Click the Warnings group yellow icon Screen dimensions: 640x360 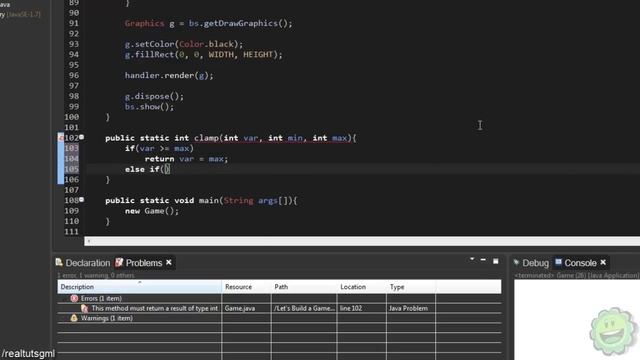pos(74,318)
